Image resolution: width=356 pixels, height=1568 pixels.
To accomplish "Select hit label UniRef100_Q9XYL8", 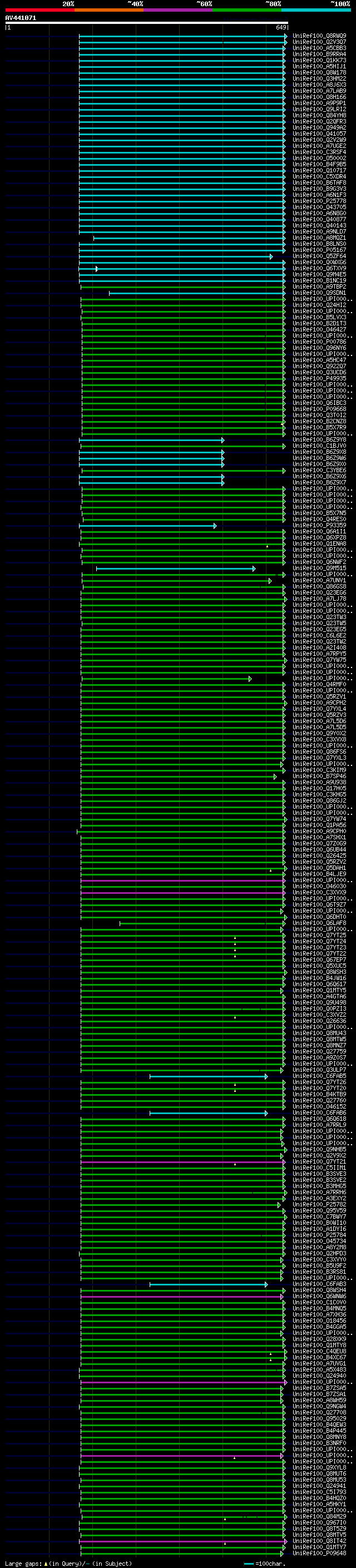I will pyautogui.click(x=319, y=1467).
